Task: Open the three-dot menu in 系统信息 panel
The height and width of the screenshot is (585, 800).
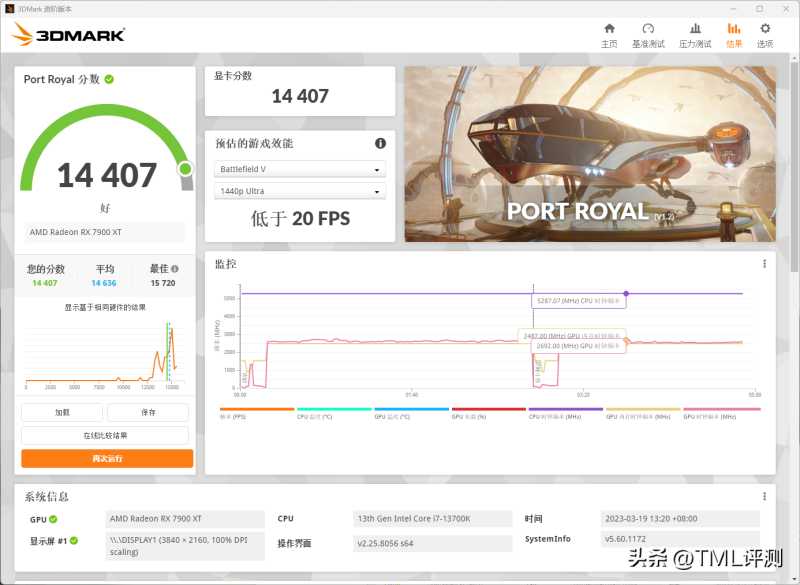Action: click(x=765, y=497)
